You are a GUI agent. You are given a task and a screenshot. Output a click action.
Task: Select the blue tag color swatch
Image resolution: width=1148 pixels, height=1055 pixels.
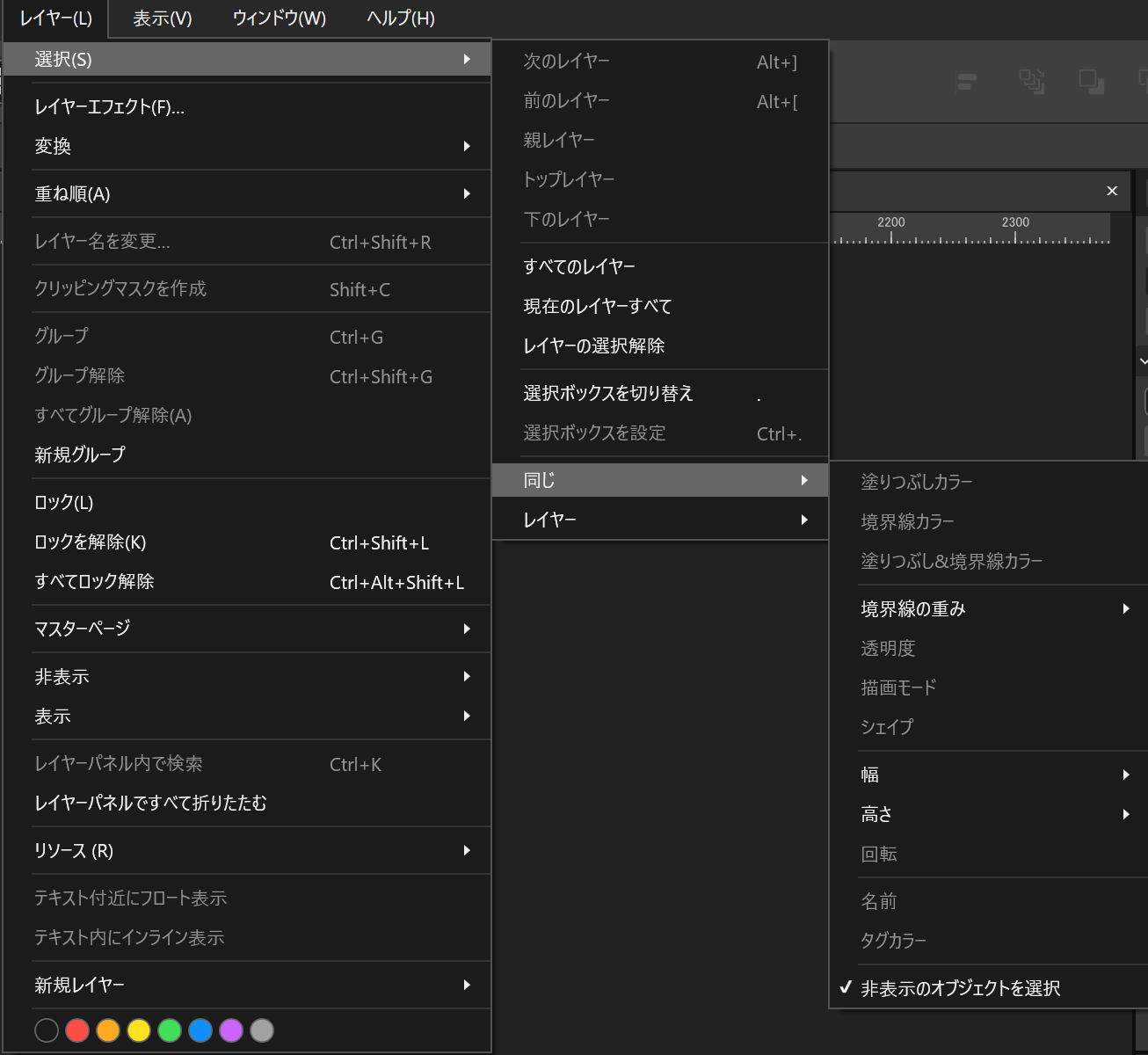200,1030
